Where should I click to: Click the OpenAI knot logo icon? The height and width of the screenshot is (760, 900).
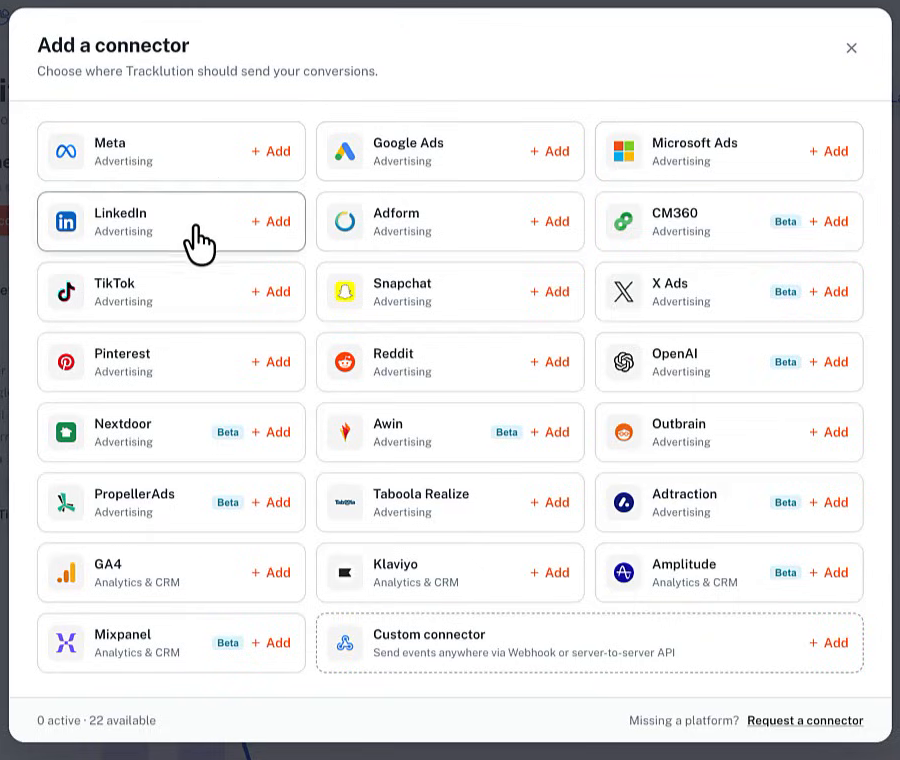point(624,362)
